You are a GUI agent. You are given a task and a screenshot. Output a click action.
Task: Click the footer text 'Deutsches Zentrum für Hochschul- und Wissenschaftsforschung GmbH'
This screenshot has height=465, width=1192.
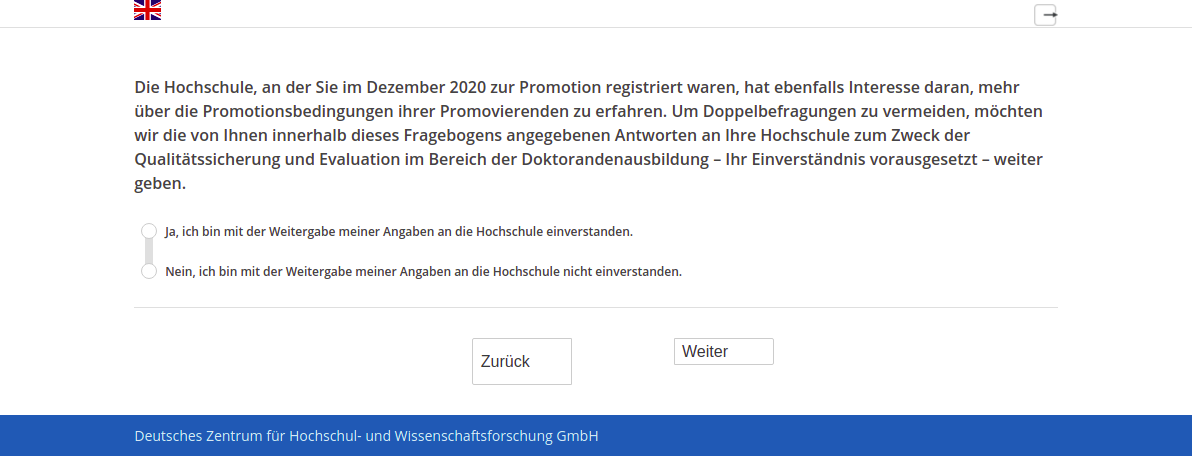click(366, 436)
